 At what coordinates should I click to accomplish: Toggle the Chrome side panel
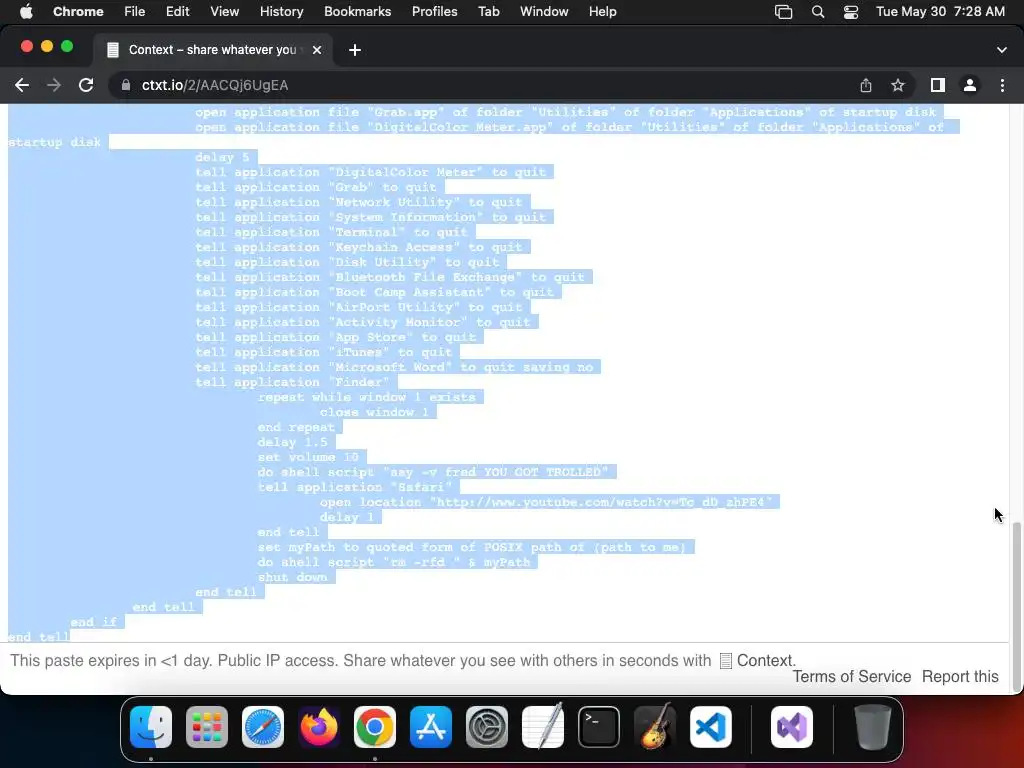point(938,85)
